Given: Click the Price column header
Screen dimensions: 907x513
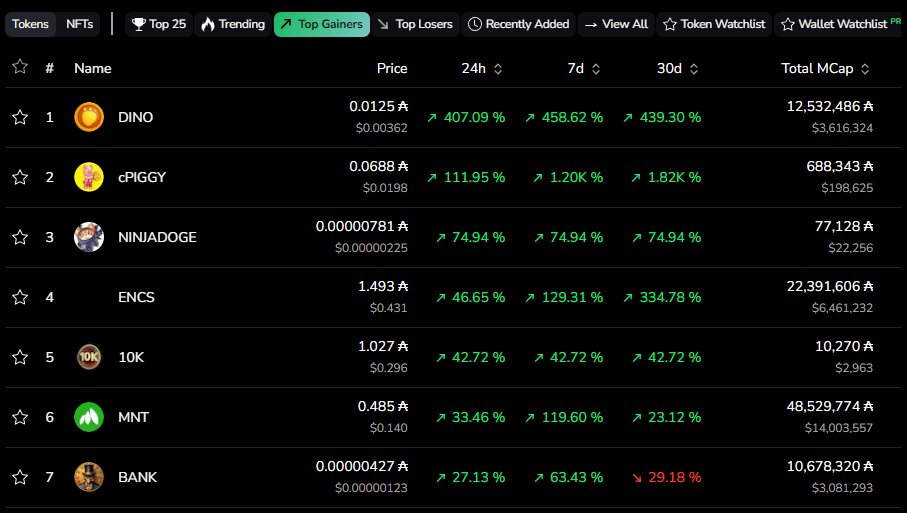Looking at the screenshot, I should 392,68.
